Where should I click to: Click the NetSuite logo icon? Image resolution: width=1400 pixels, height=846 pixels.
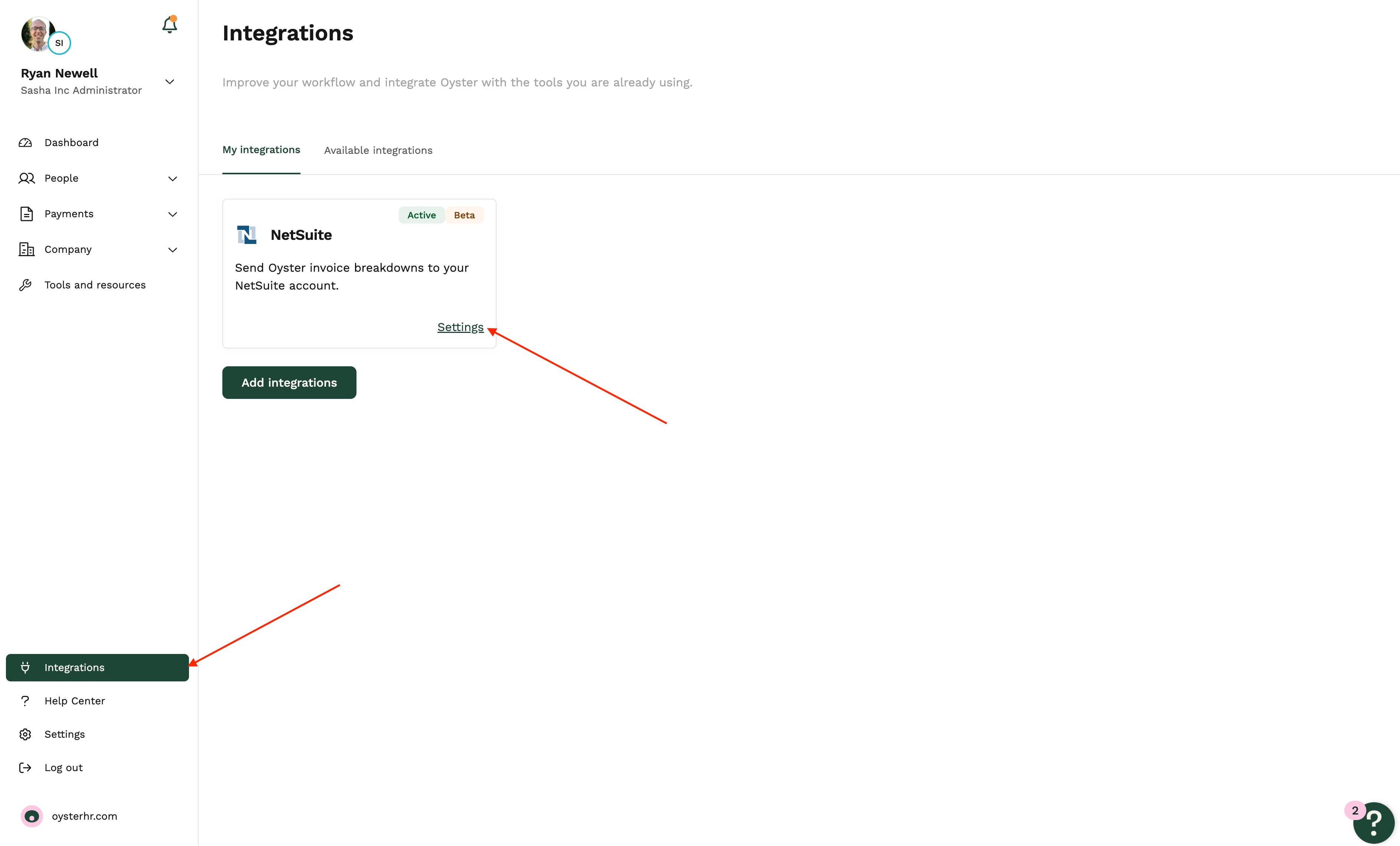(x=246, y=235)
